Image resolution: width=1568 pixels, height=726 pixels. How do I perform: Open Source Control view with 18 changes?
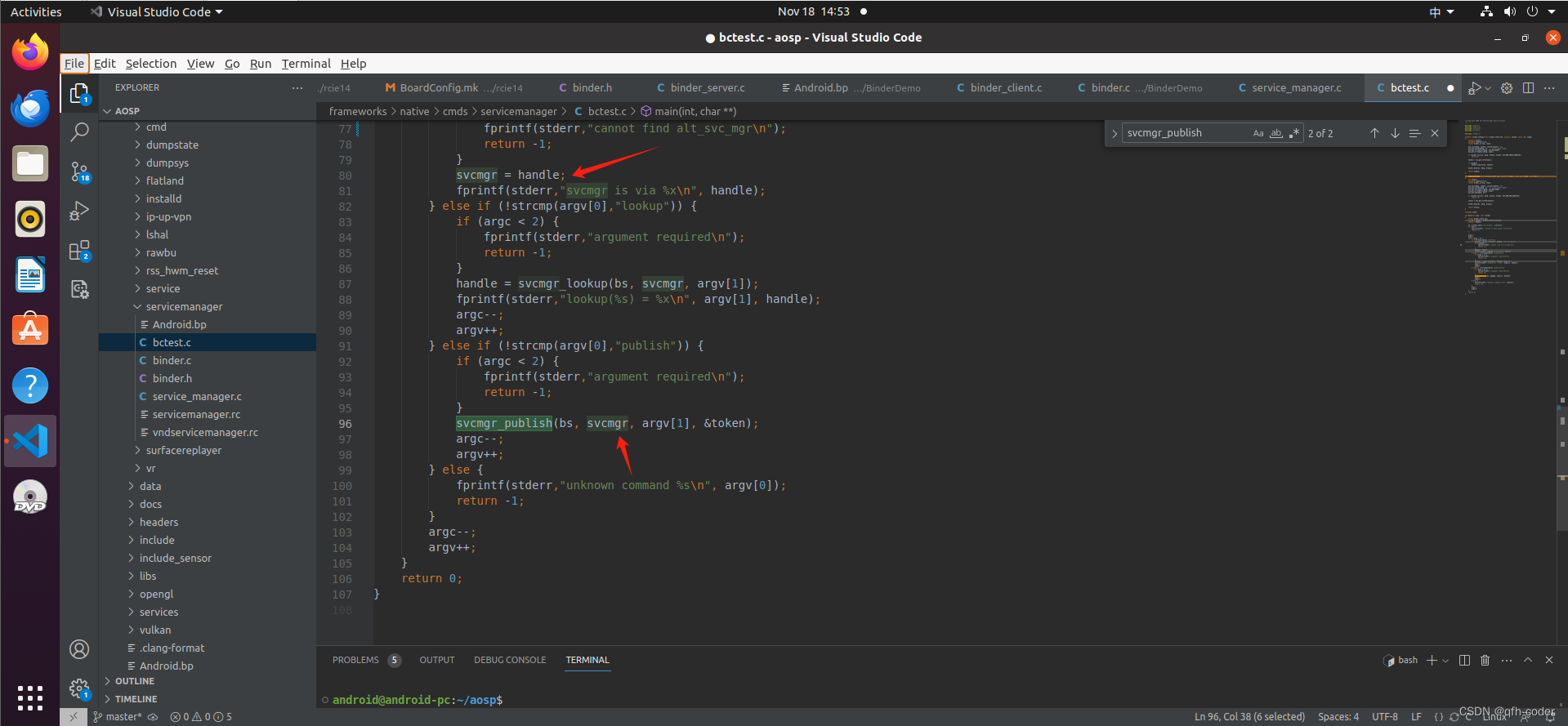coord(79,171)
